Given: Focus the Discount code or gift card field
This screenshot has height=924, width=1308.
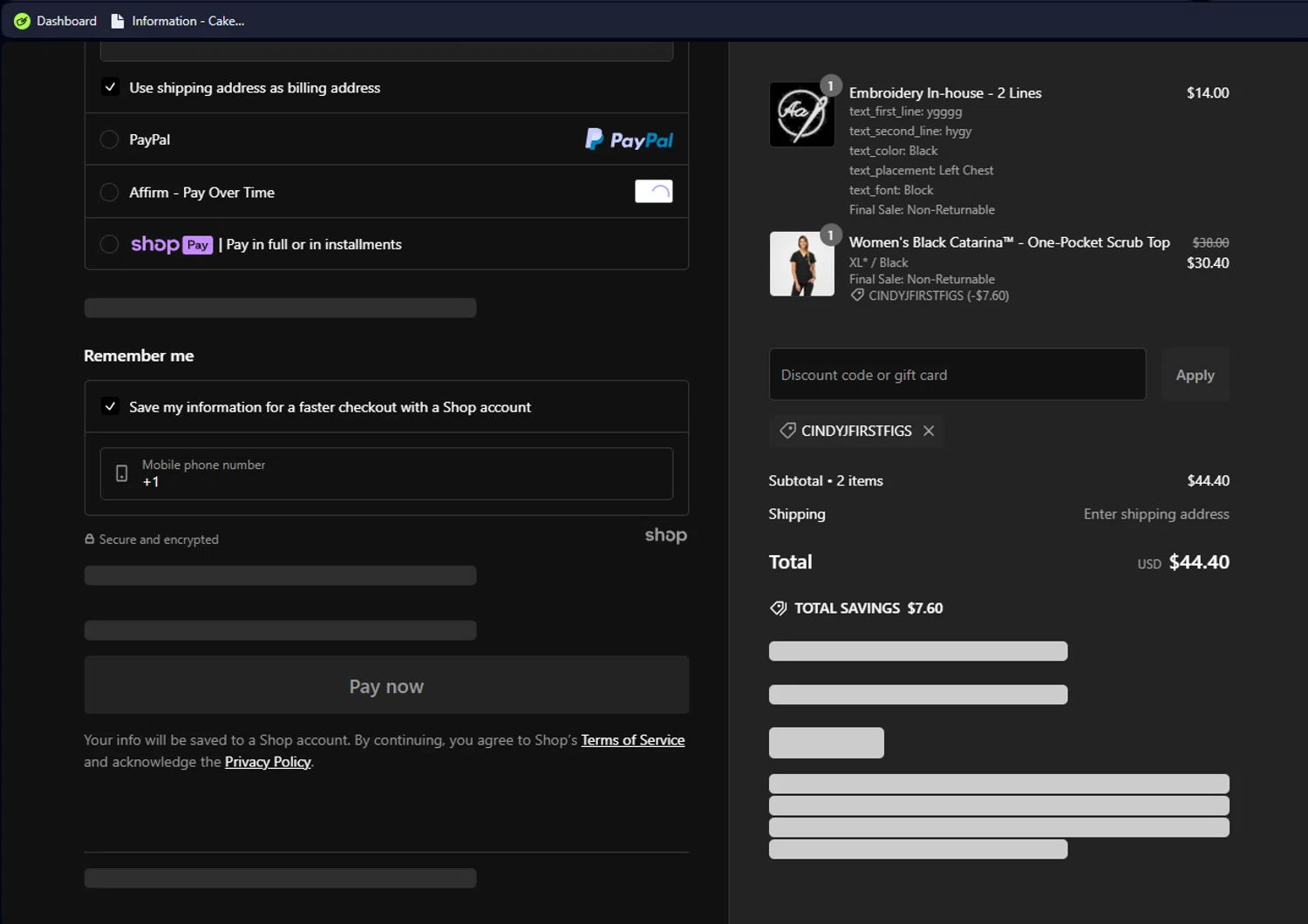Looking at the screenshot, I should (957, 375).
